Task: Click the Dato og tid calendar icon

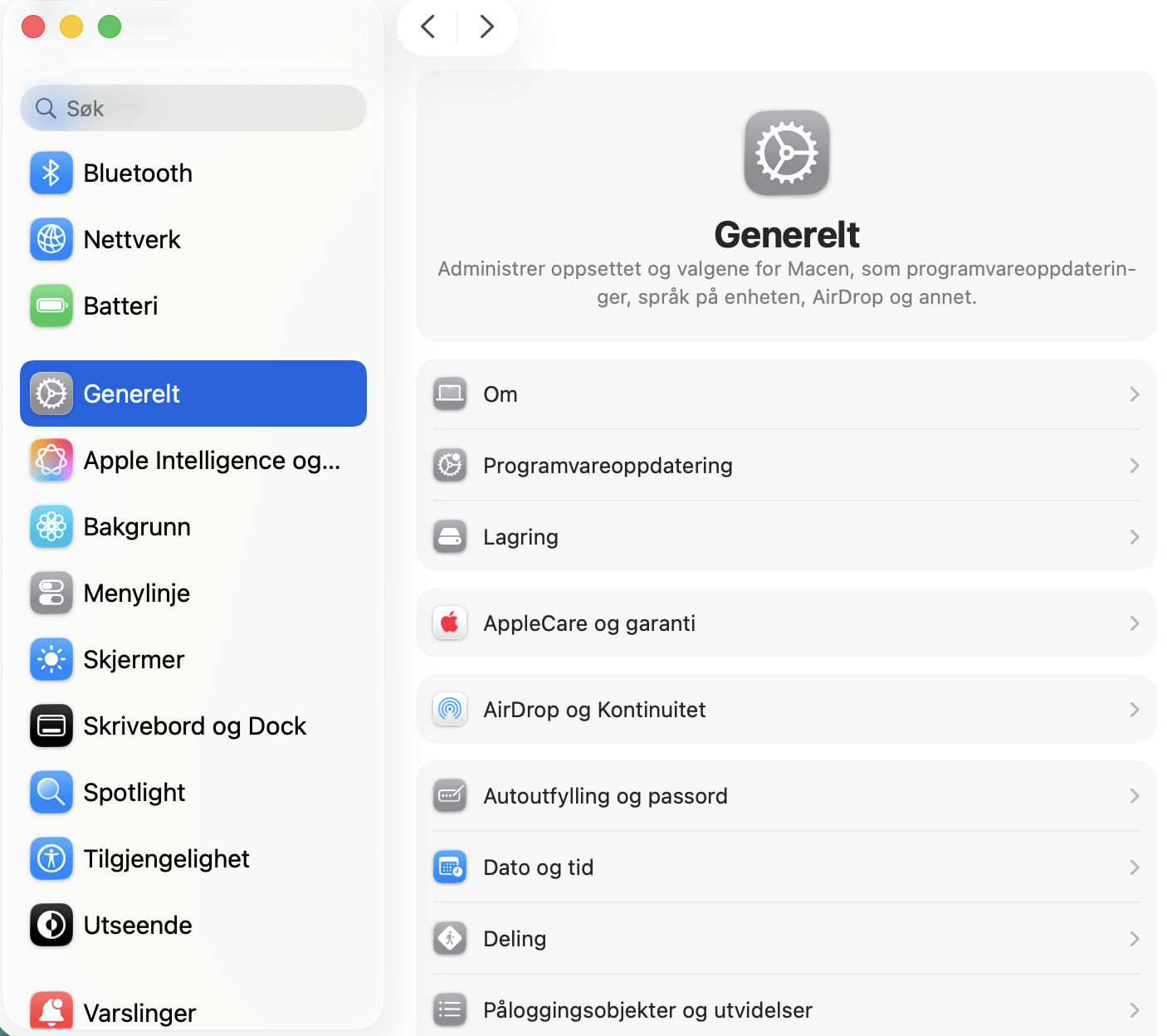Action: click(450, 867)
